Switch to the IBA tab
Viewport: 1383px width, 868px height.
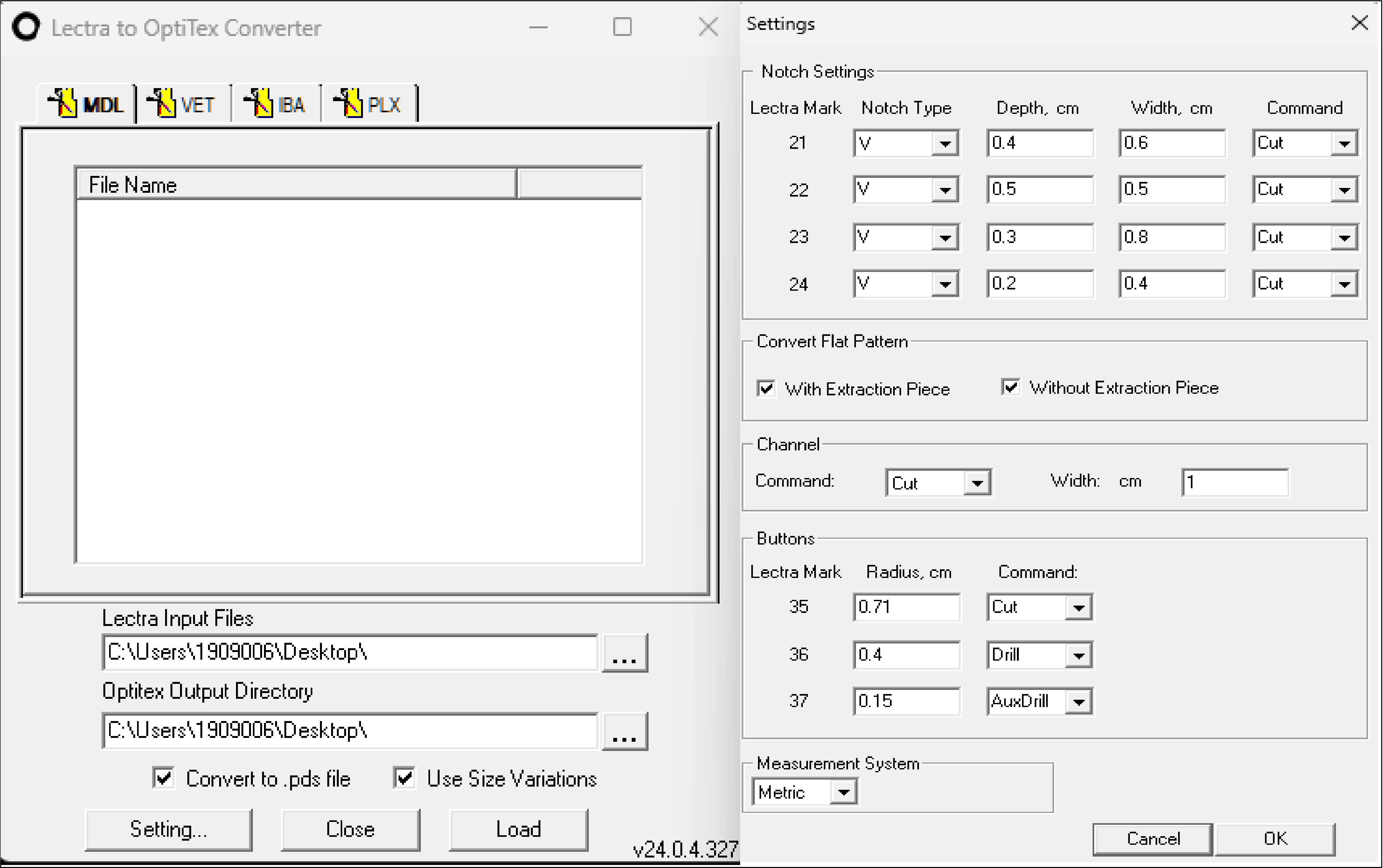(x=276, y=104)
